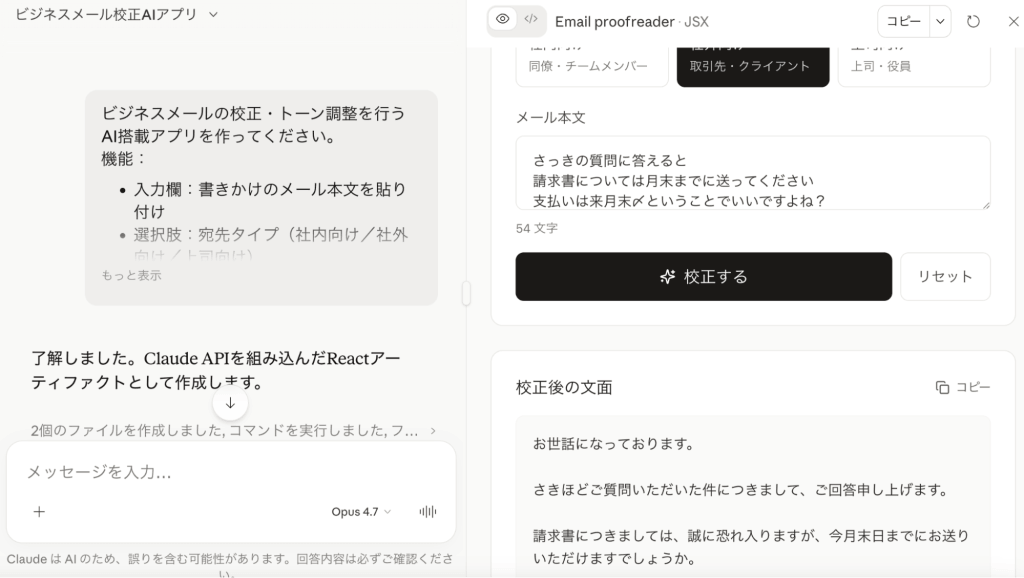1024x578 pixels.
Task: Open the dropdown arrow next to コピー
Action: [x=940, y=22]
